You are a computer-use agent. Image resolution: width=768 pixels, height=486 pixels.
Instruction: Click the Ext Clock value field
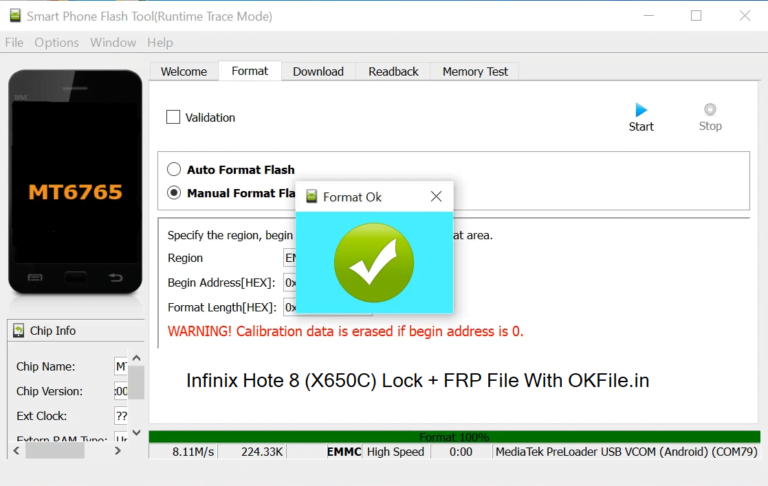[121, 416]
